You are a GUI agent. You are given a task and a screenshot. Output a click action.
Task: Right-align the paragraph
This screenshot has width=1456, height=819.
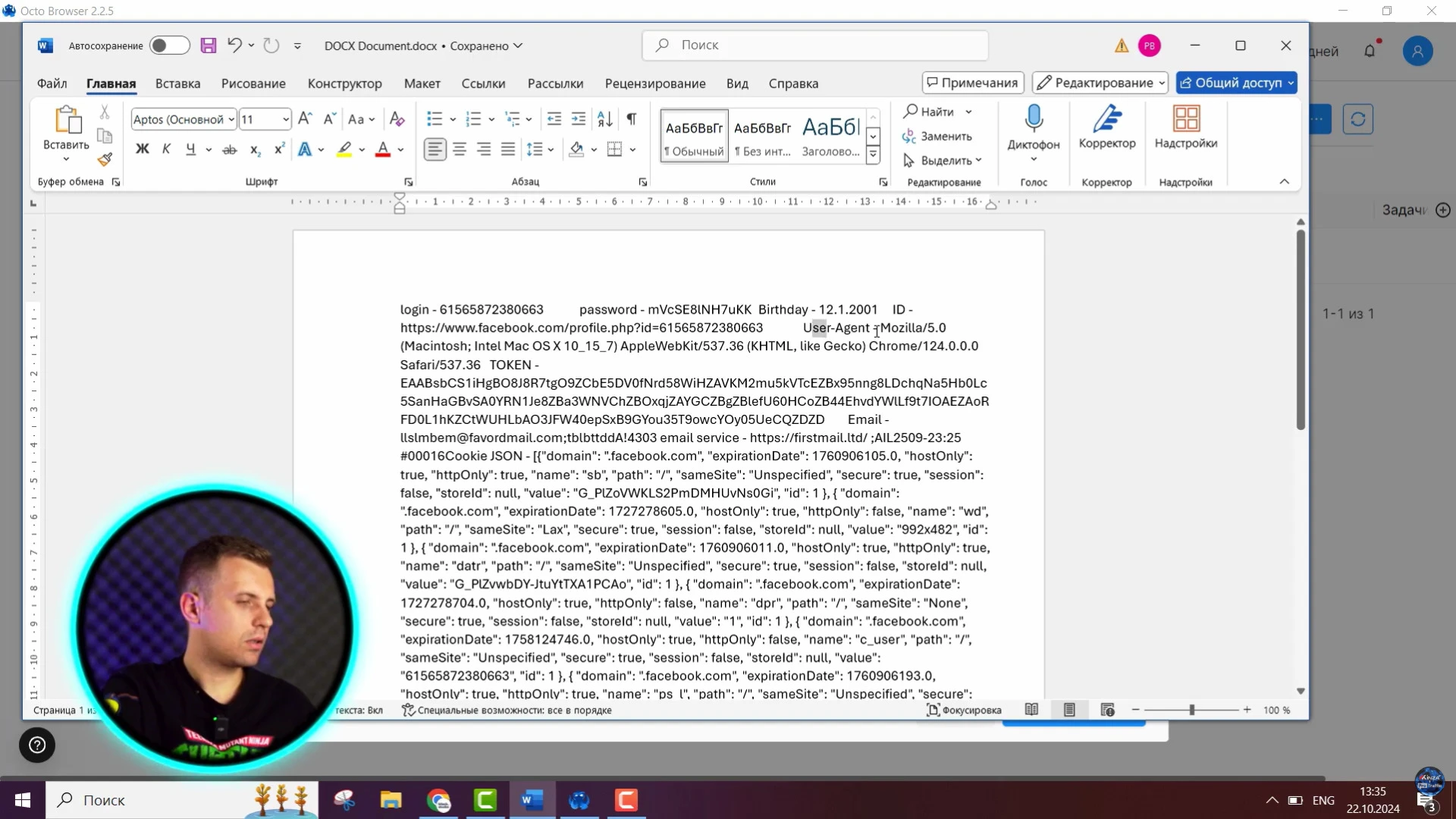pos(484,149)
